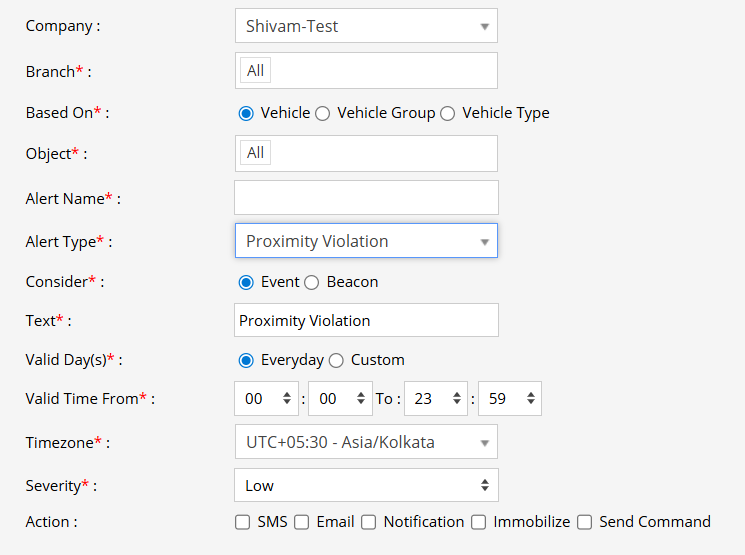Open the Company dropdown showing Shivam-Test

(x=365, y=26)
